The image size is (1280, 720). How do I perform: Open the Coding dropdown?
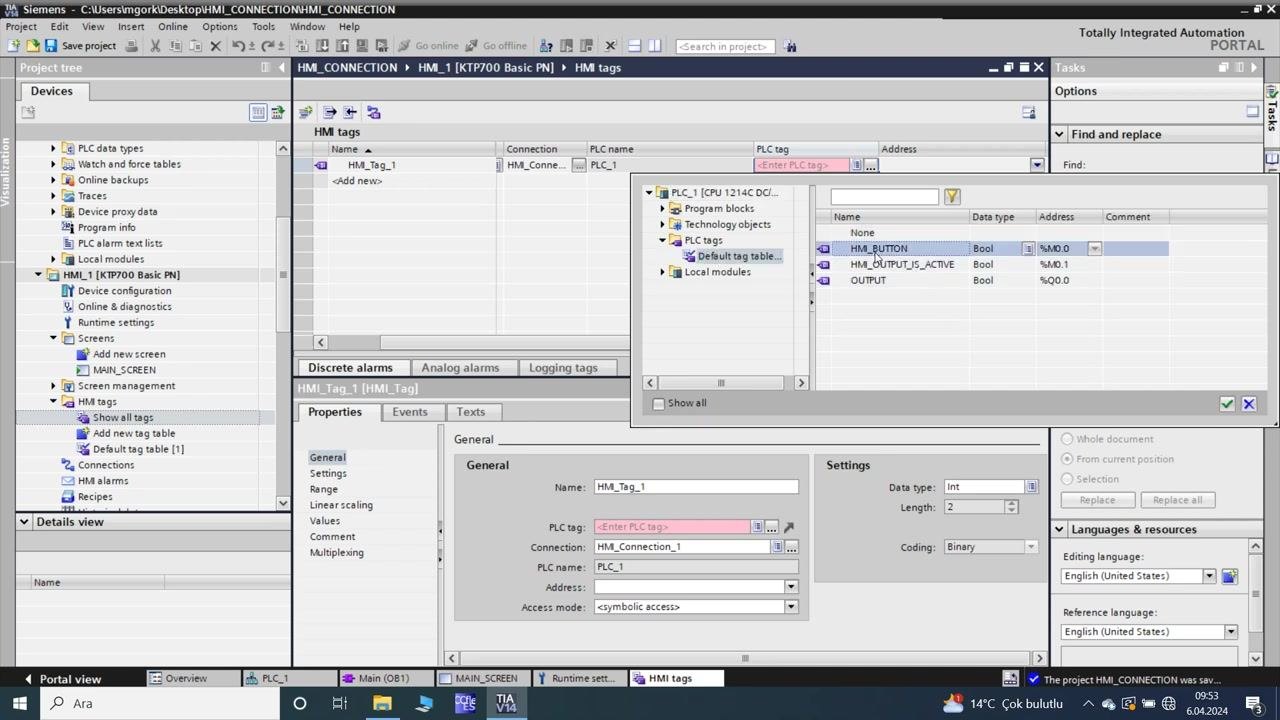(x=1031, y=547)
